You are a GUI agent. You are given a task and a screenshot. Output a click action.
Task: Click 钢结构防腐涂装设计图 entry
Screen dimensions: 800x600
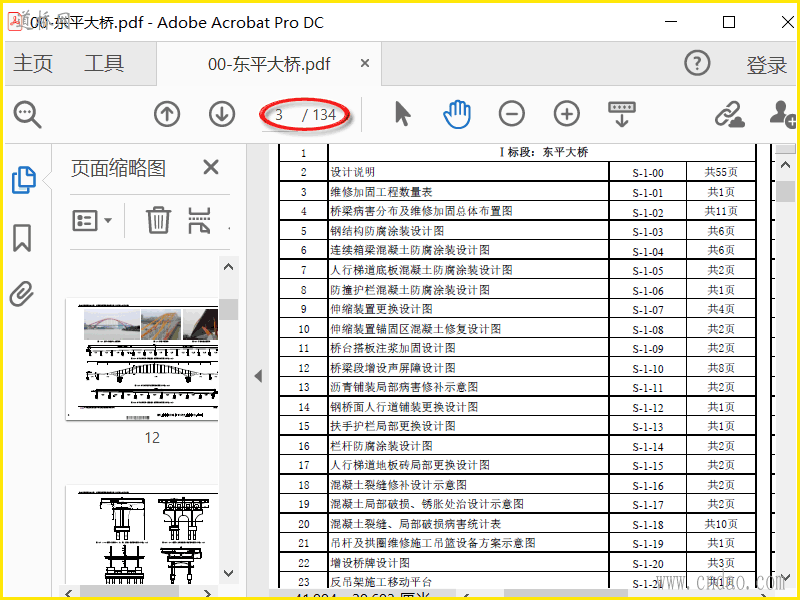[x=387, y=231]
